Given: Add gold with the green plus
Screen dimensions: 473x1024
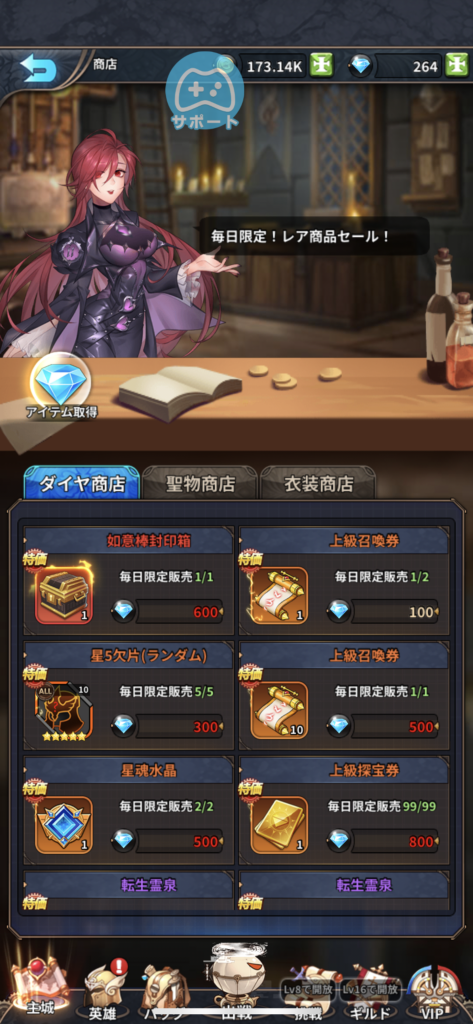Looking at the screenshot, I should click(x=321, y=65).
